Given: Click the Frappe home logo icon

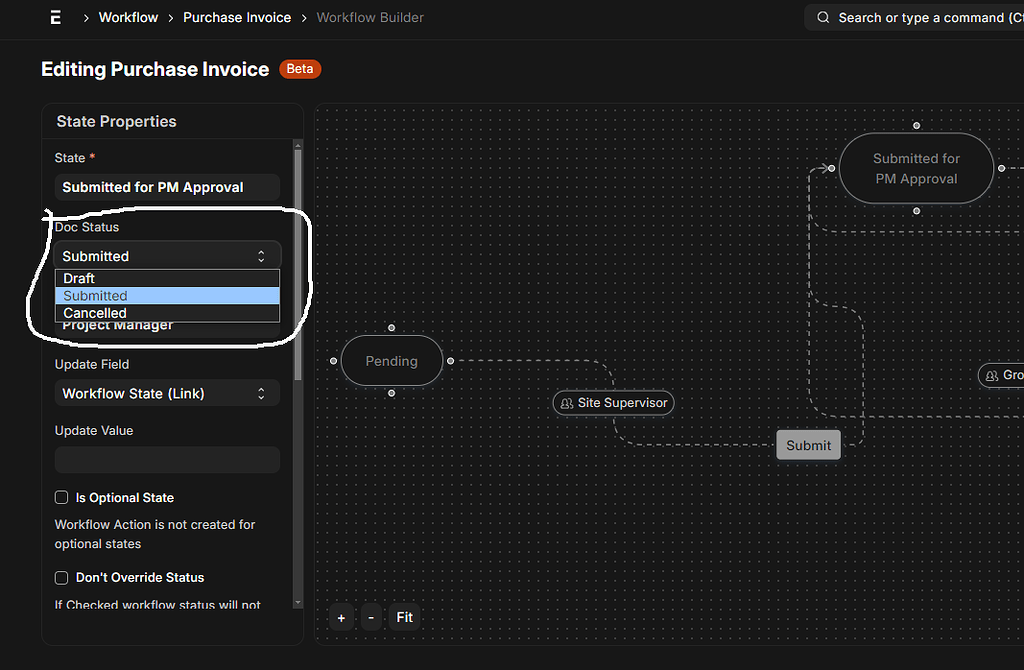Looking at the screenshot, I should pos(54,17).
